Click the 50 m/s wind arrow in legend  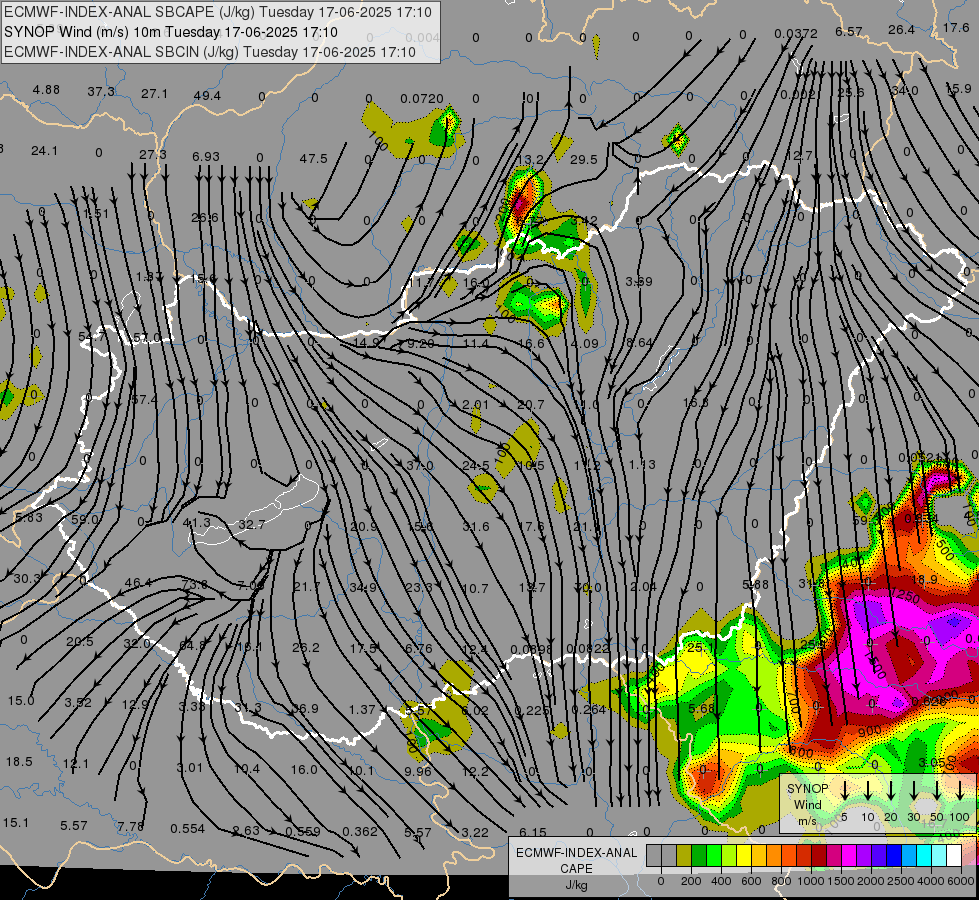(x=937, y=791)
